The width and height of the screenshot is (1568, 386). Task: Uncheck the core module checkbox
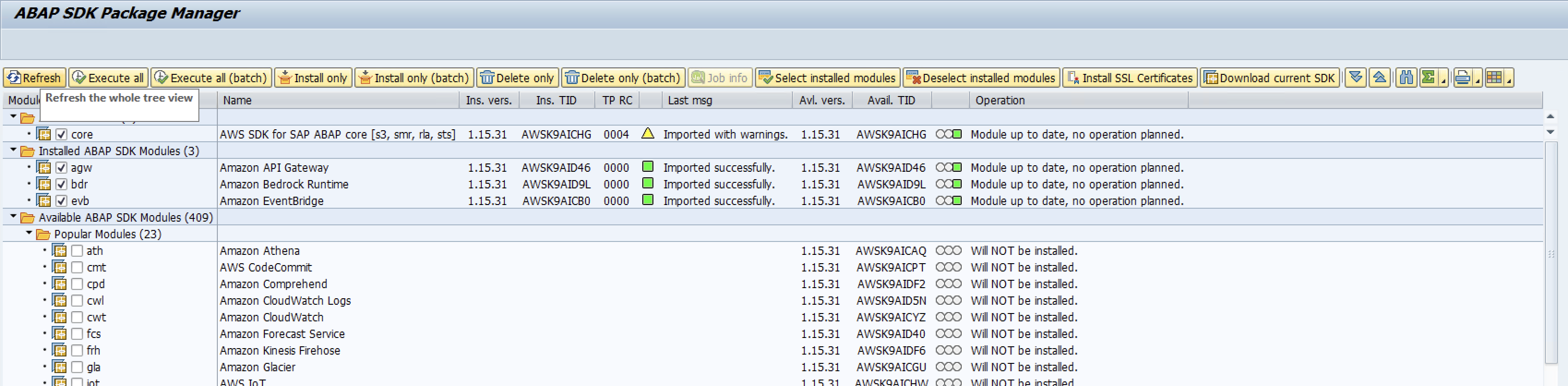click(x=61, y=134)
